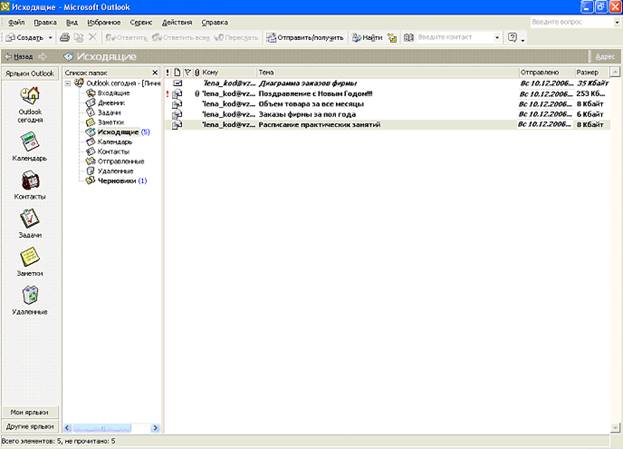Click the folder list horizontal scrollbar thumb
Screen dimensions: 623x449
click(x=102, y=428)
